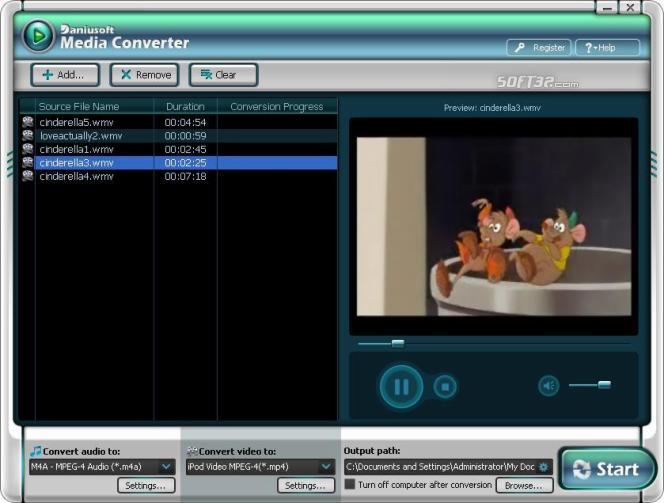Image resolution: width=664 pixels, height=503 pixels.
Task: Click duration 00:07:18
Action: point(185,177)
